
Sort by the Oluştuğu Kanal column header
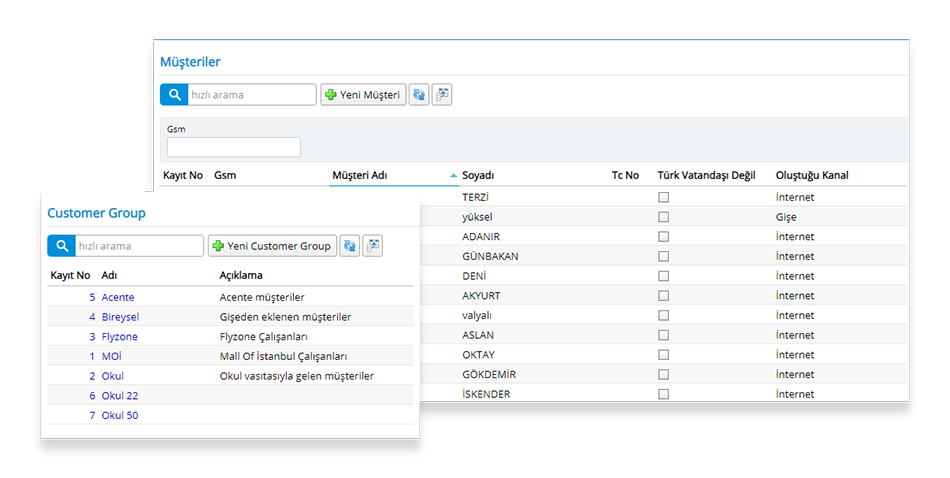click(x=811, y=176)
